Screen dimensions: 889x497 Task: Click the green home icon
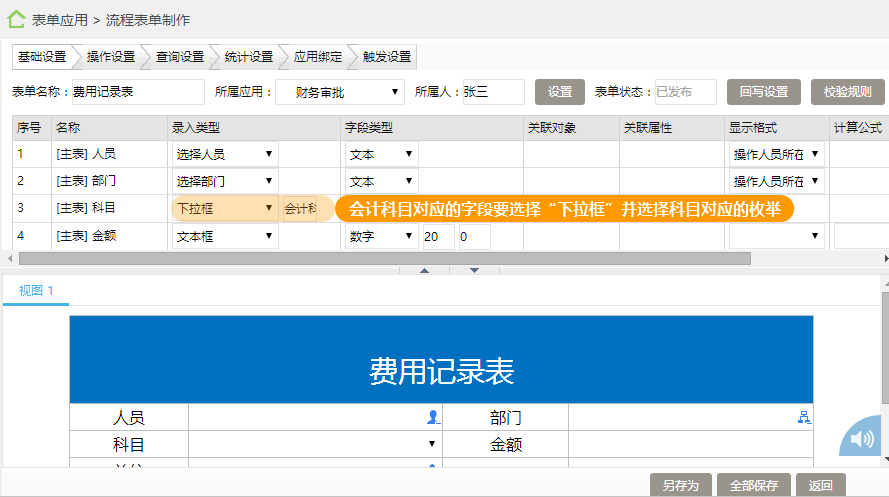coord(16,18)
